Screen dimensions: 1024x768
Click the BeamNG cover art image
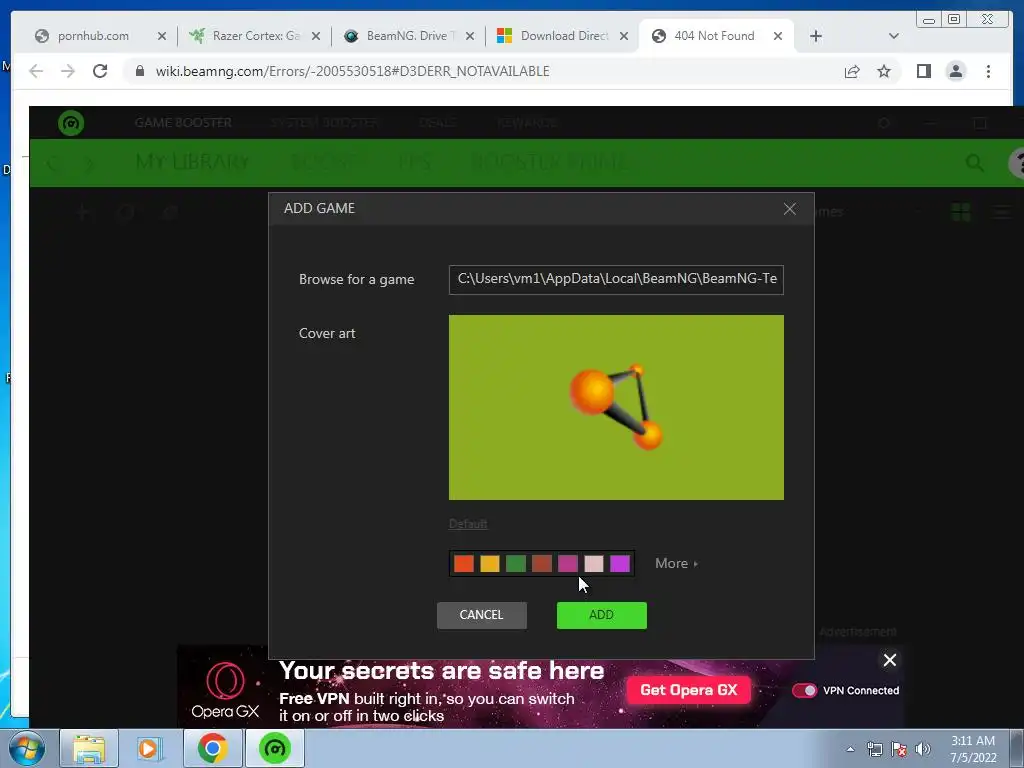[616, 408]
